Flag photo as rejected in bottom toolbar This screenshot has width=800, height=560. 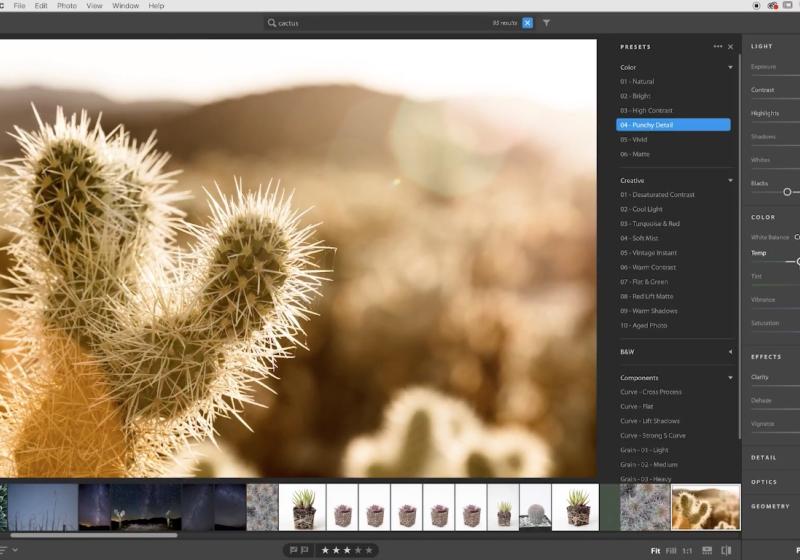click(304, 550)
